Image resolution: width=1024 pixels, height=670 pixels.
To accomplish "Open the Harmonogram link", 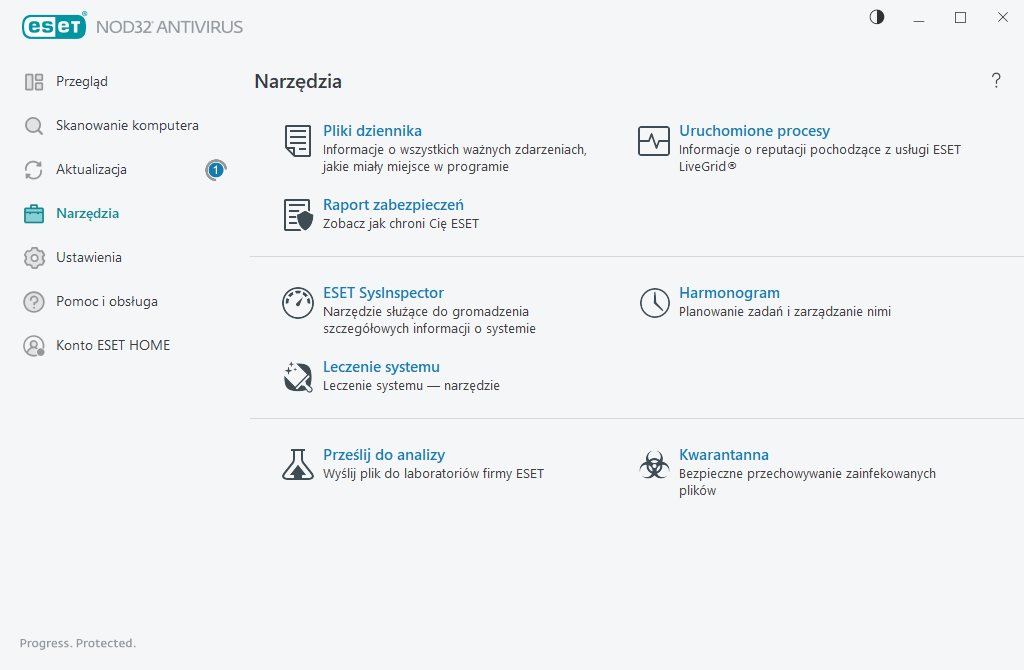I will pos(729,293).
